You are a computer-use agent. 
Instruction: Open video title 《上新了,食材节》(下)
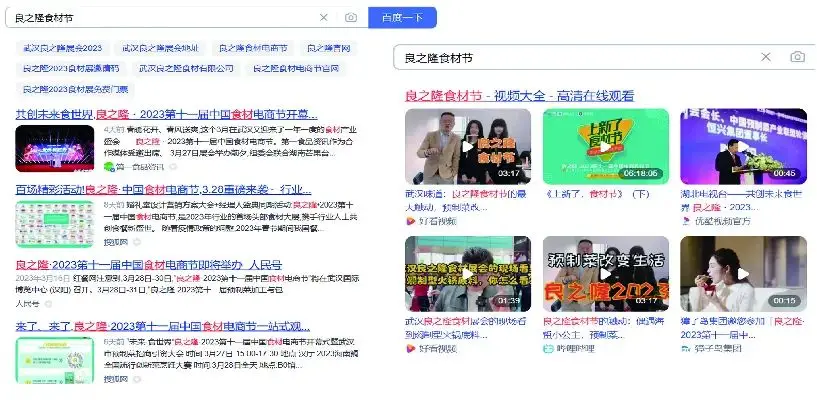pyautogui.click(x=598, y=194)
